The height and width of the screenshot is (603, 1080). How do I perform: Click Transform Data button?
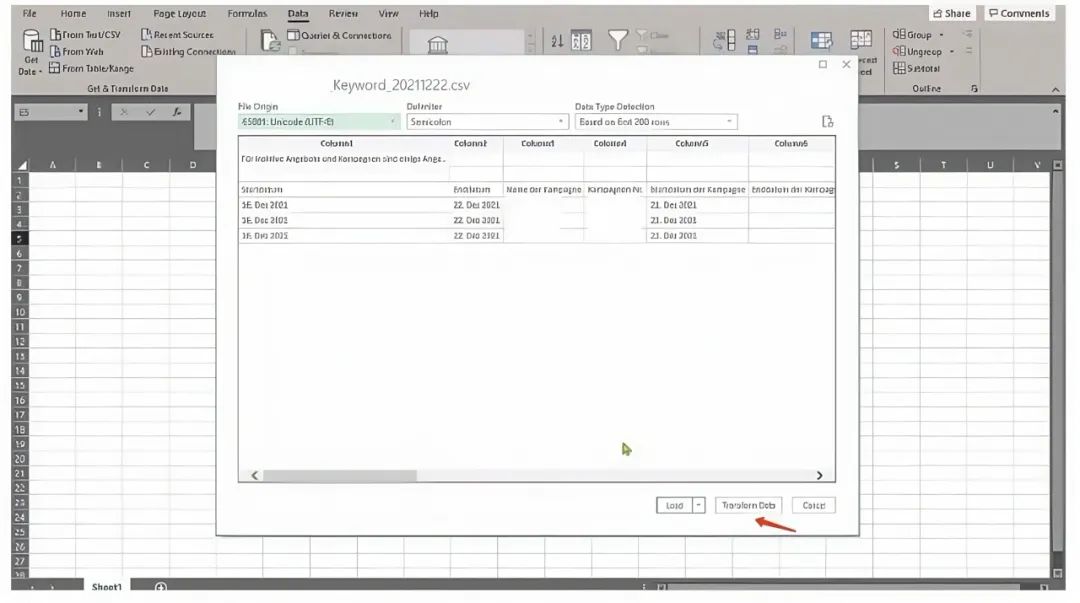(x=748, y=505)
